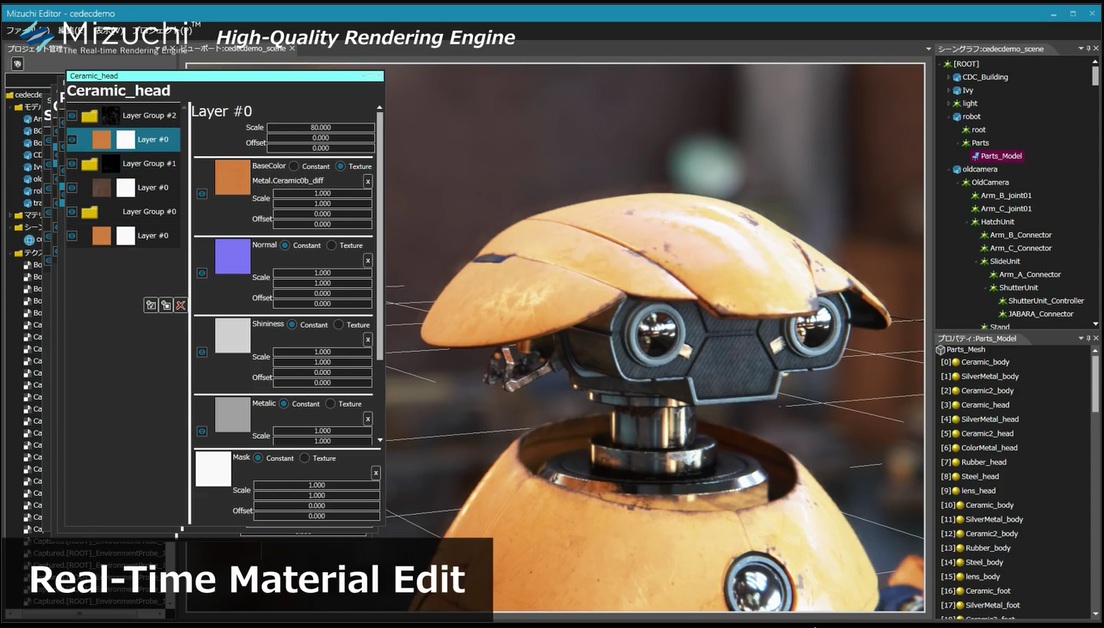Image resolution: width=1104 pixels, height=628 pixels.
Task: Click material sphere icon for Rubber_head [7]
Action: point(956,462)
